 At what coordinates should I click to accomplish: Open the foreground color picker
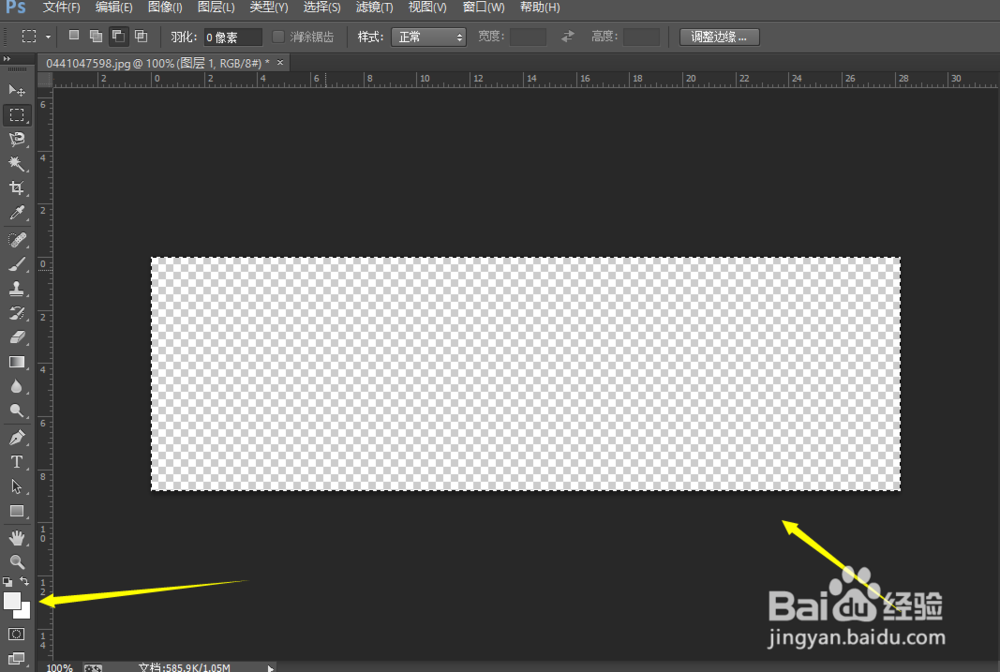11,601
